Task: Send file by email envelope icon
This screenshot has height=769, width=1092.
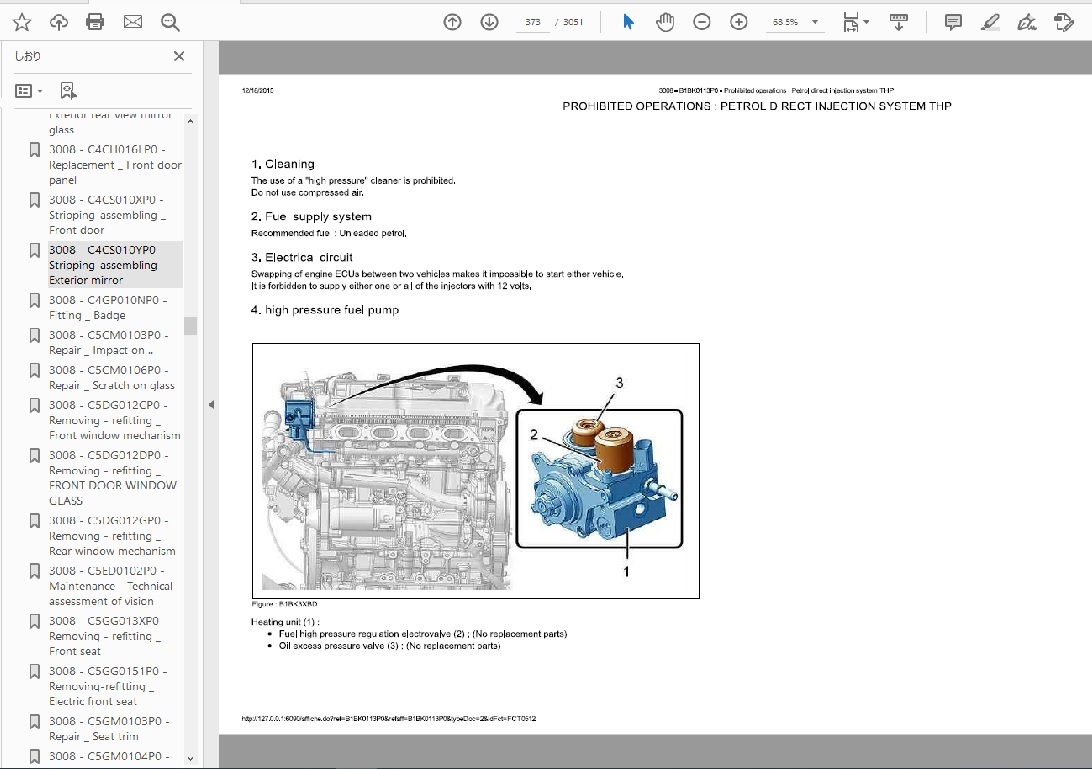Action: [x=132, y=22]
